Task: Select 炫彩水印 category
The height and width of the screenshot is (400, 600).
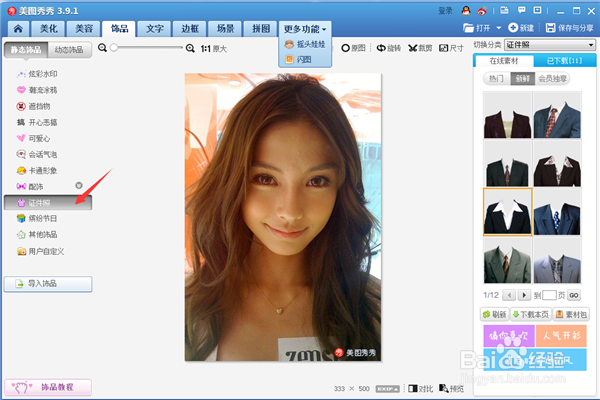Action: (37, 74)
